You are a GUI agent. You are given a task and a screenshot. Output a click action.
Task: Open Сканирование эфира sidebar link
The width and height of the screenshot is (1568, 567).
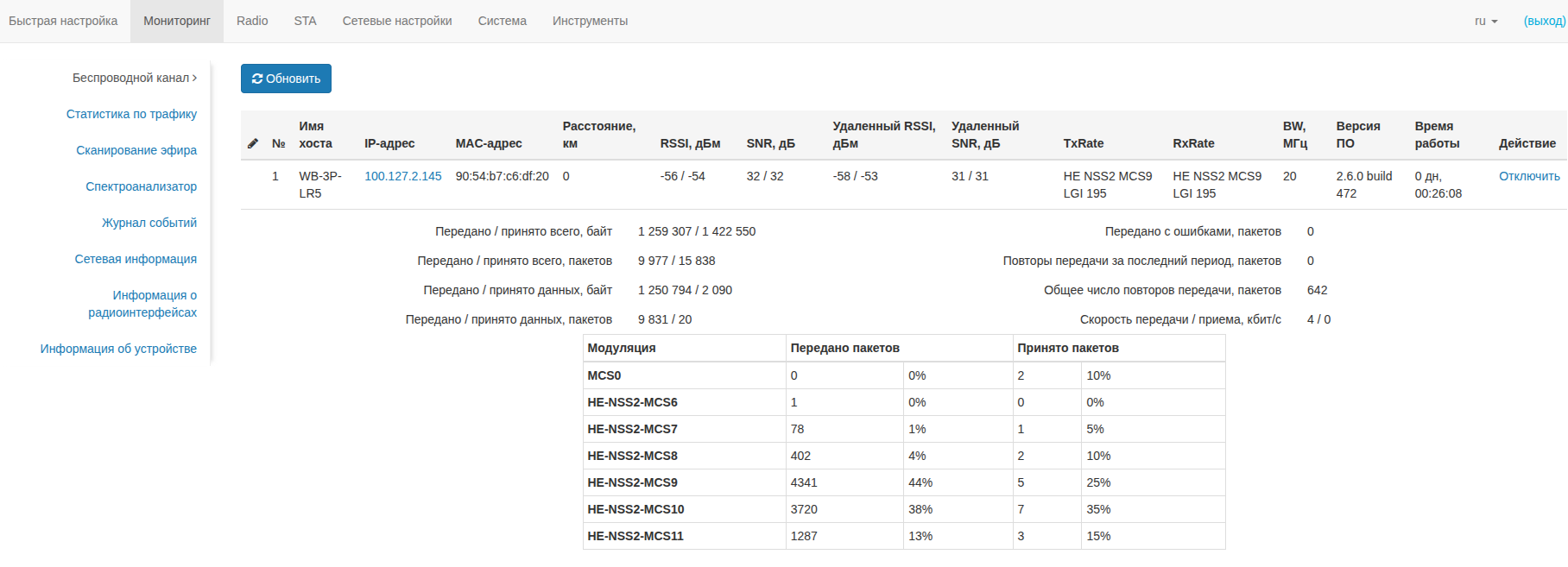136,150
